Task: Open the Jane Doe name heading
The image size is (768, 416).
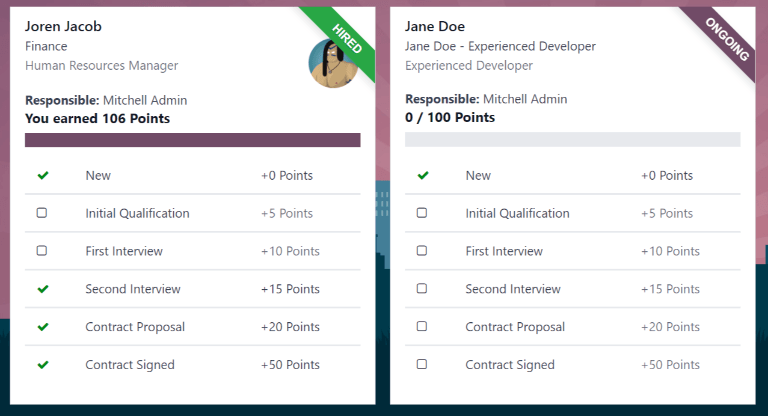Action: [x=435, y=26]
